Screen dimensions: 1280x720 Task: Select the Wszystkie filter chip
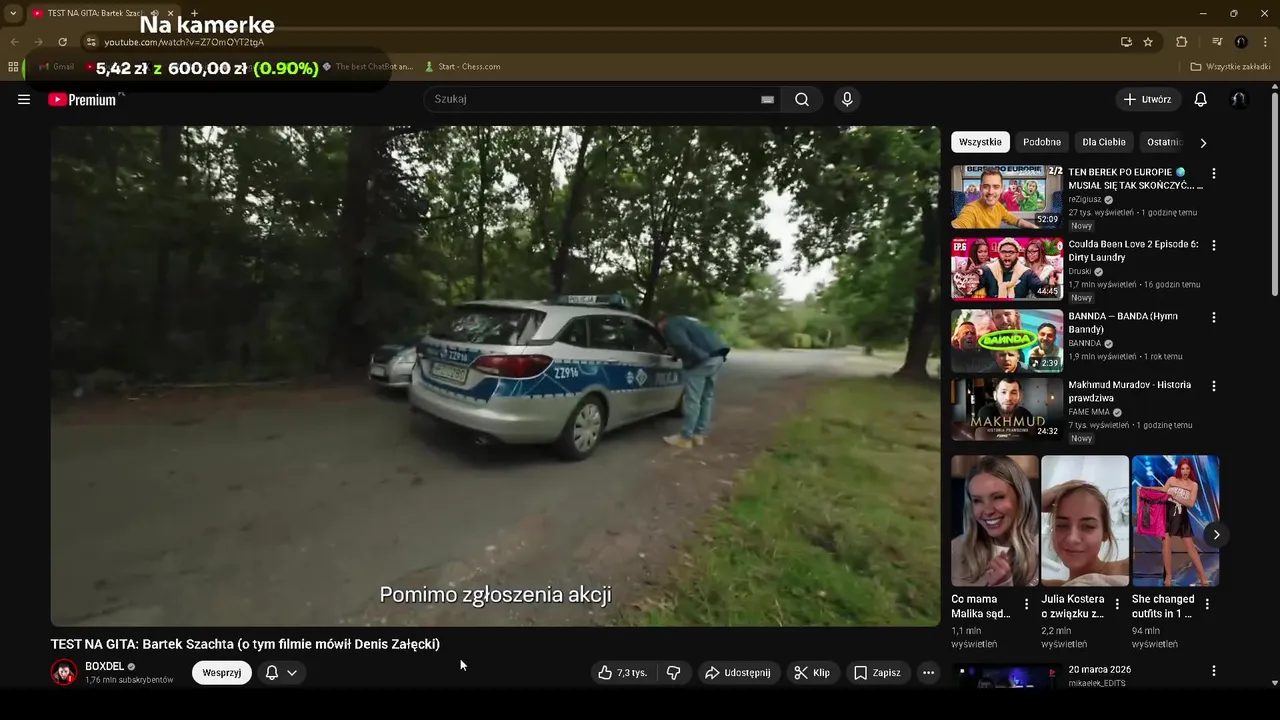tap(980, 142)
